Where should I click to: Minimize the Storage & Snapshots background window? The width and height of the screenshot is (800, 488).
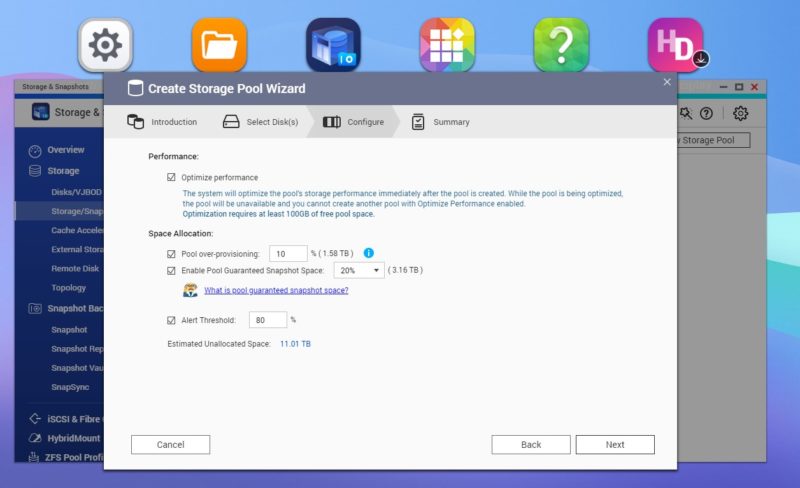pos(723,87)
